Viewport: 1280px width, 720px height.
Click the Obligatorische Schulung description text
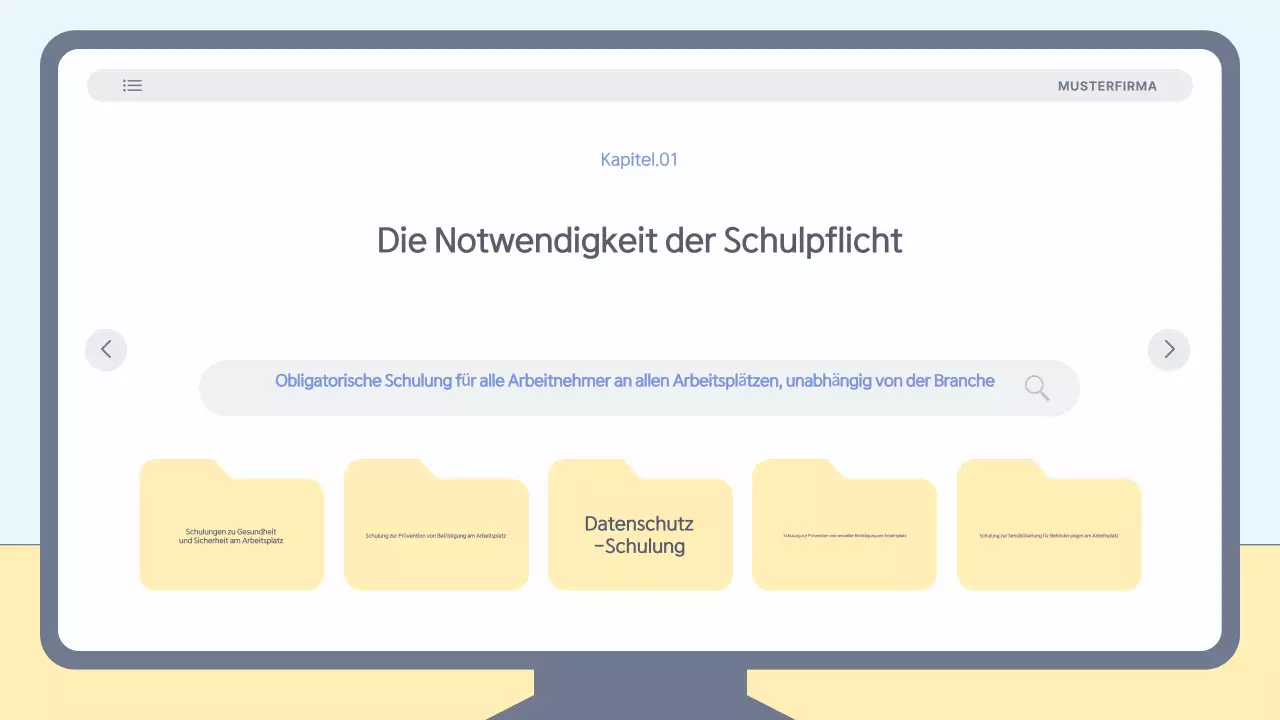click(x=634, y=381)
